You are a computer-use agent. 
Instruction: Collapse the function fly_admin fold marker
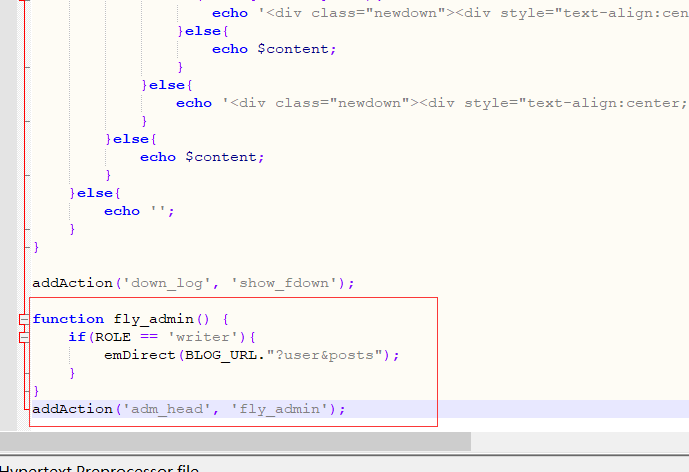[x=24, y=319]
